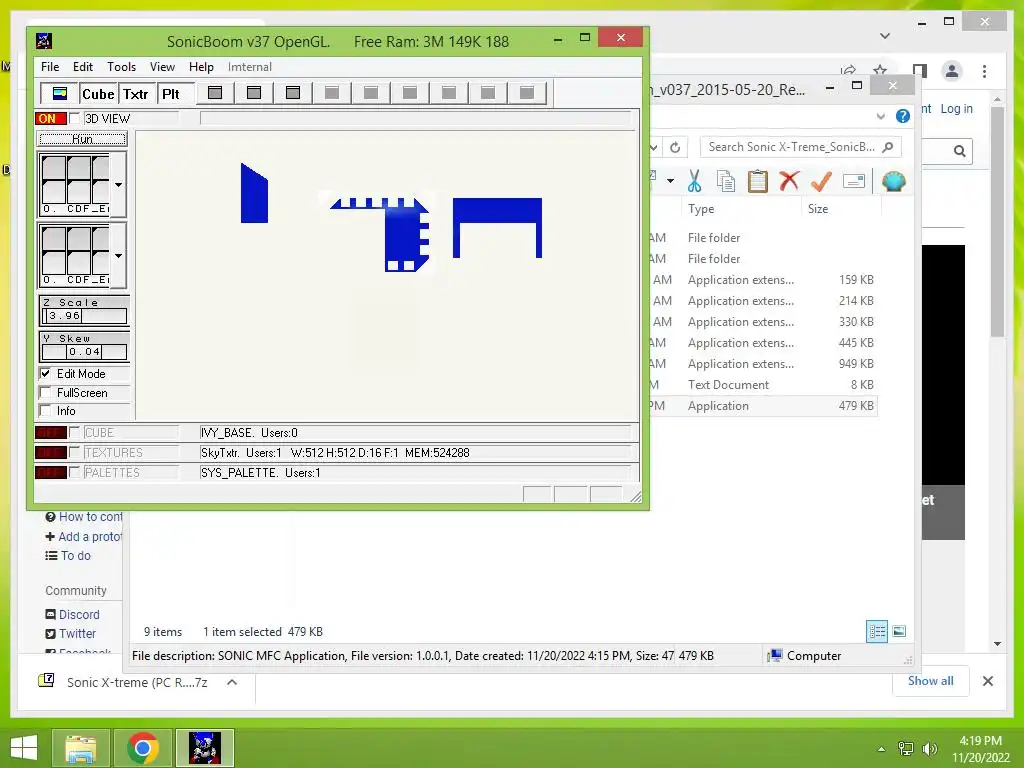Viewport: 1024px width, 768px height.
Task: Select the Txtr toolbar button
Action: coord(136,93)
